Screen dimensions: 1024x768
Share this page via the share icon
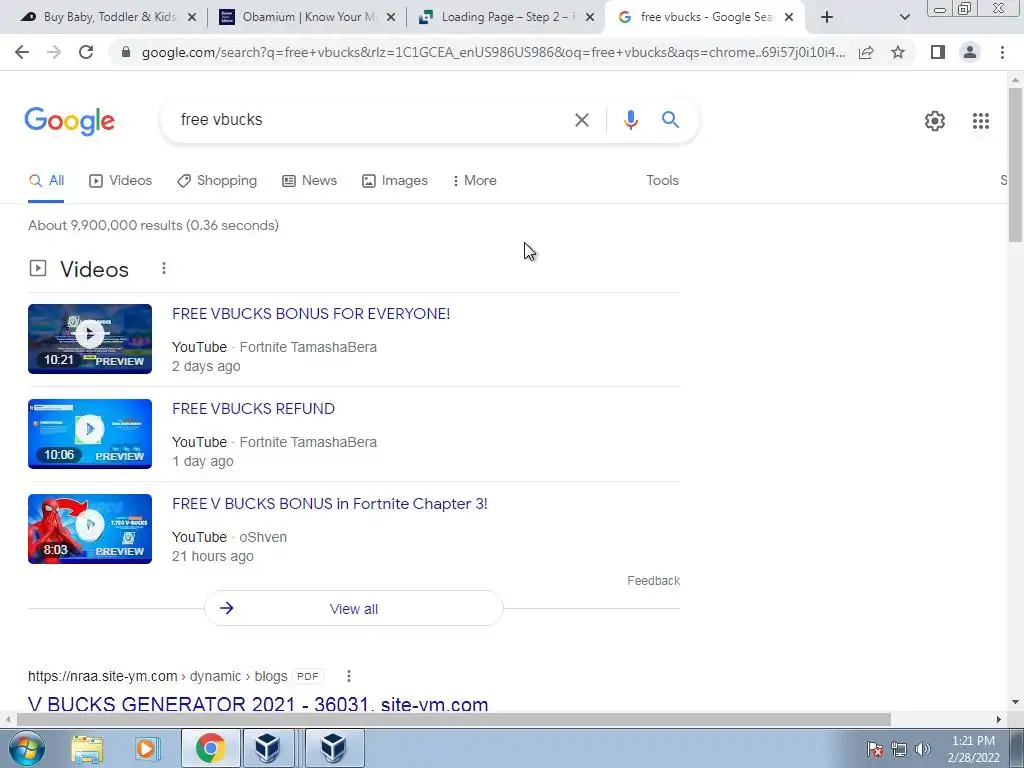866,52
